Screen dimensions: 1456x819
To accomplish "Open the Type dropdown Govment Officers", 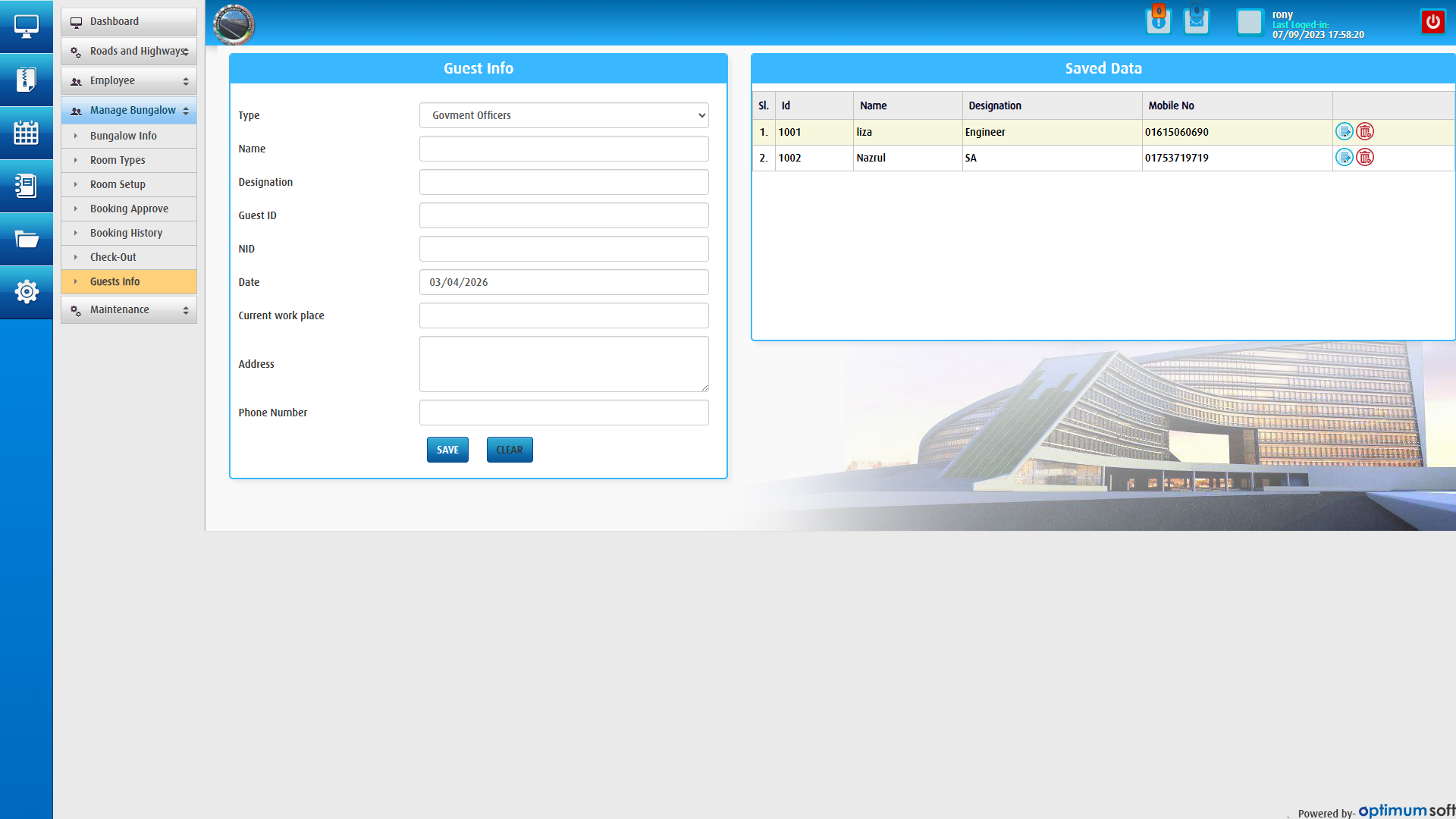I will pyautogui.click(x=563, y=115).
